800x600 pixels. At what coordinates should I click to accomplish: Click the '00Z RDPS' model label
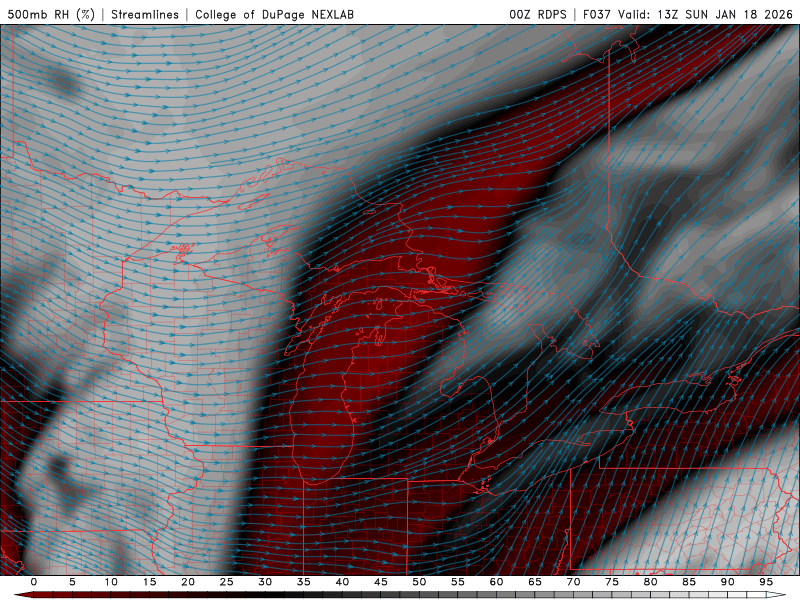click(538, 14)
